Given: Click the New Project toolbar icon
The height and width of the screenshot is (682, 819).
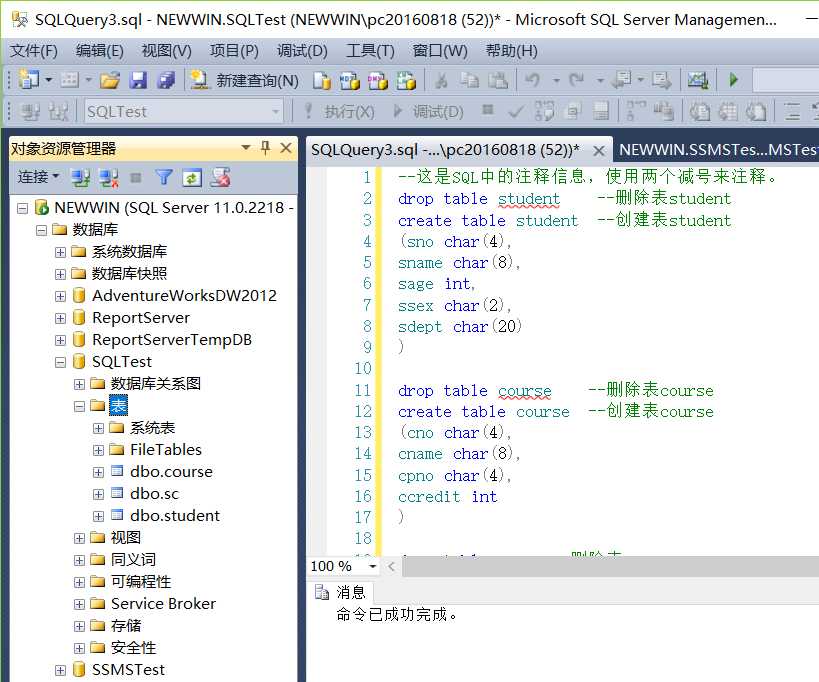Looking at the screenshot, I should (x=29, y=80).
